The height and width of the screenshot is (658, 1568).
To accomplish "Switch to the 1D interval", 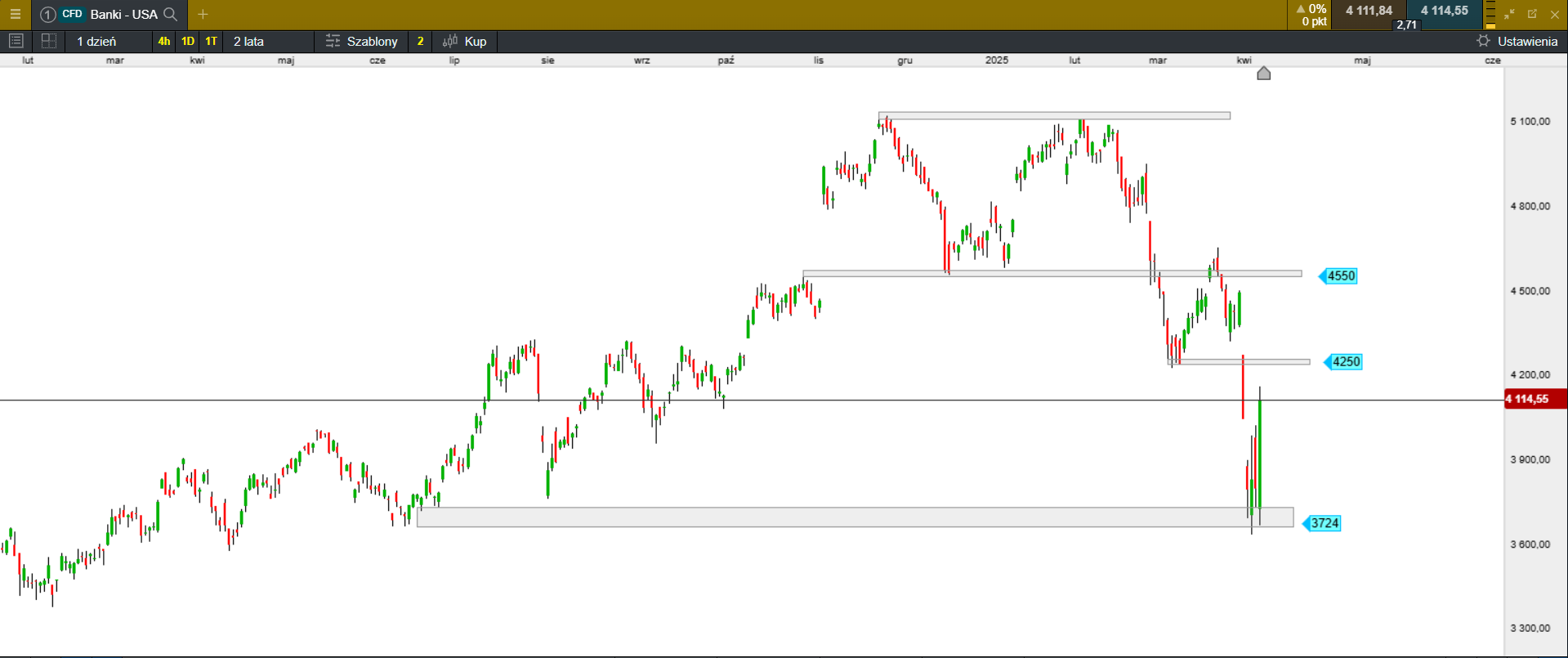I will (x=188, y=41).
